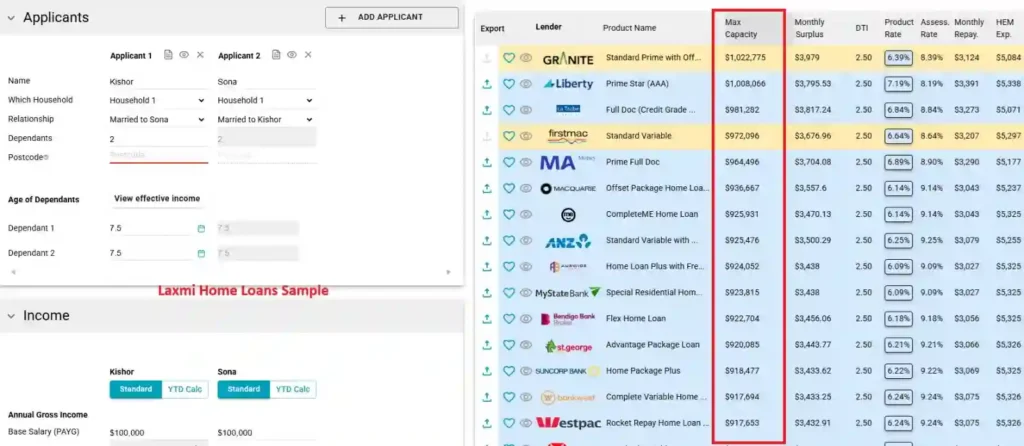The image size is (1024, 446).
Task: Toggle the CompleteME Home Loan eye icon
Action: point(526,214)
